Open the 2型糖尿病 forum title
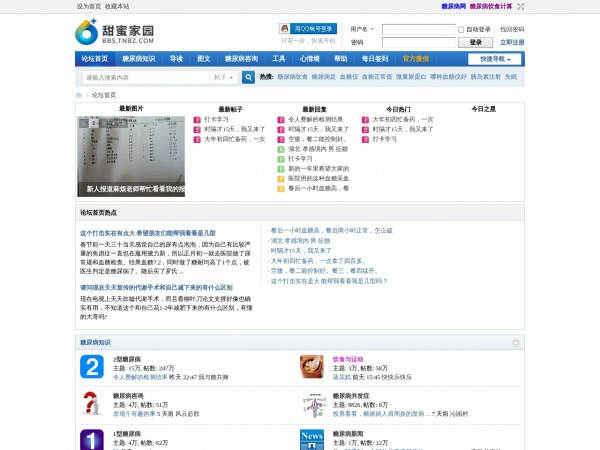The width and height of the screenshot is (600, 450). (x=127, y=359)
